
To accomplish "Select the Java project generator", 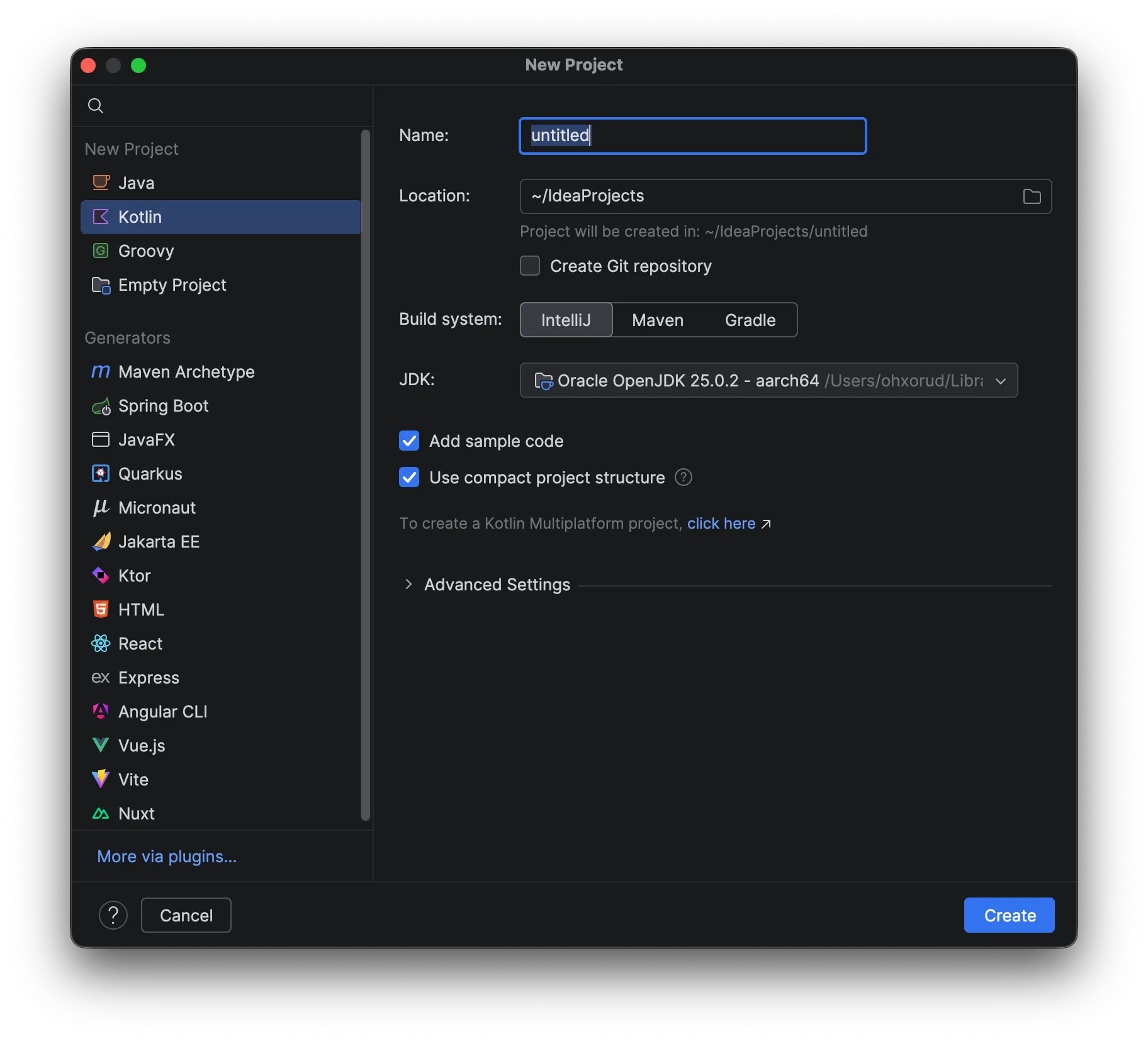I will [136, 183].
